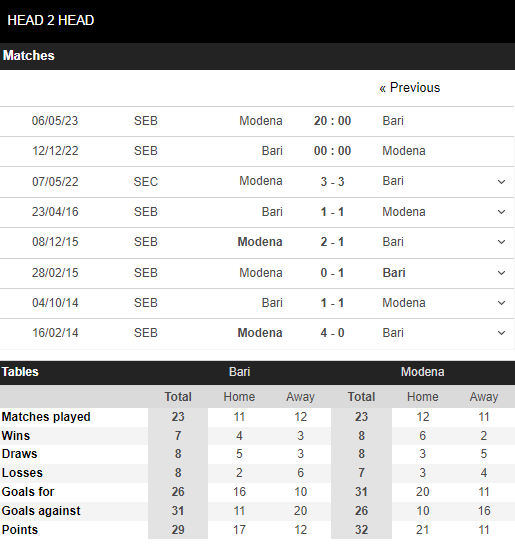This screenshot has width=515, height=556.
Task: Select Bari header in Tables section
Action: point(239,372)
